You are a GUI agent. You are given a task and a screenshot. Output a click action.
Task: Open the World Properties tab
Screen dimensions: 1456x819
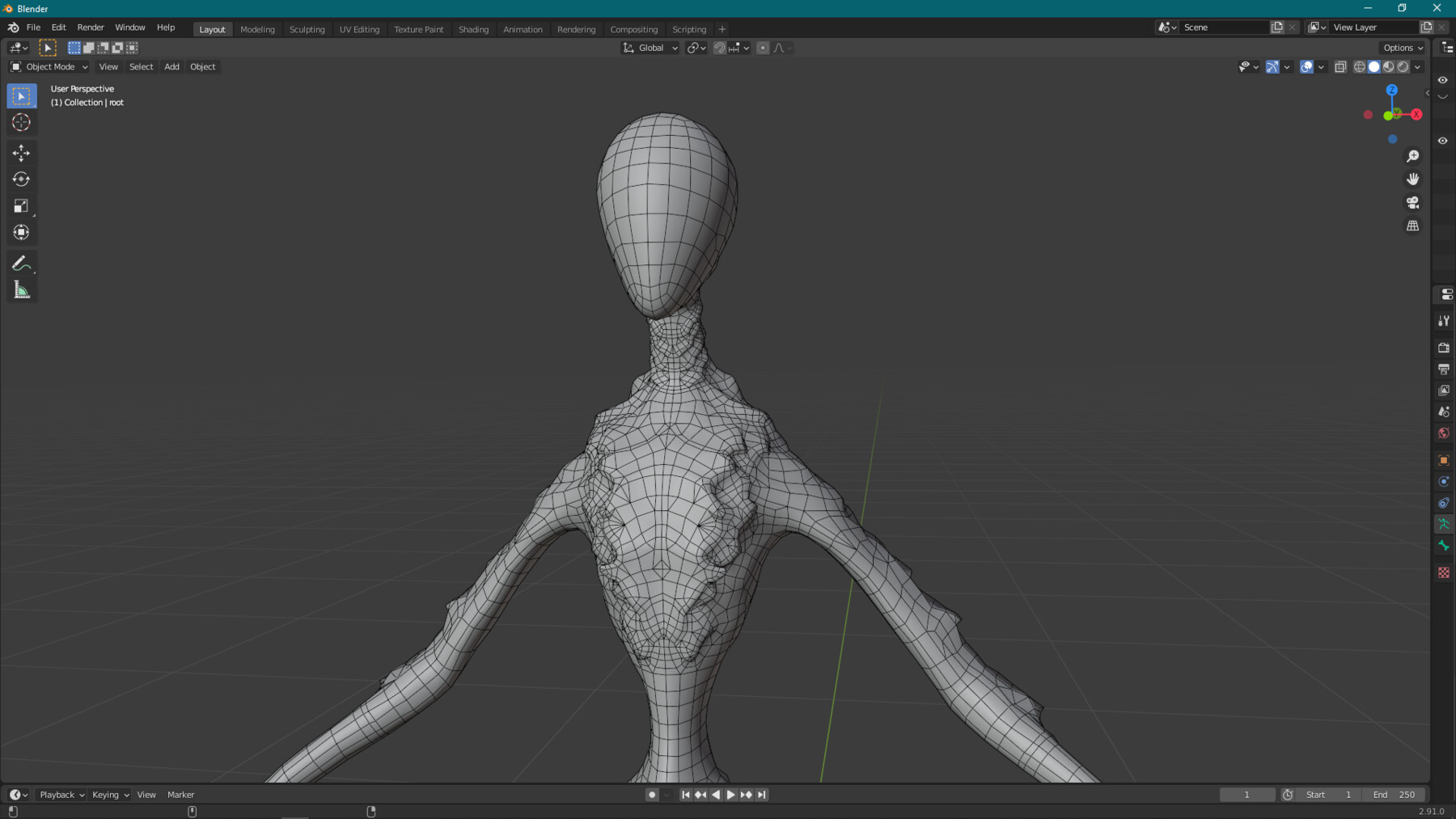(1444, 433)
